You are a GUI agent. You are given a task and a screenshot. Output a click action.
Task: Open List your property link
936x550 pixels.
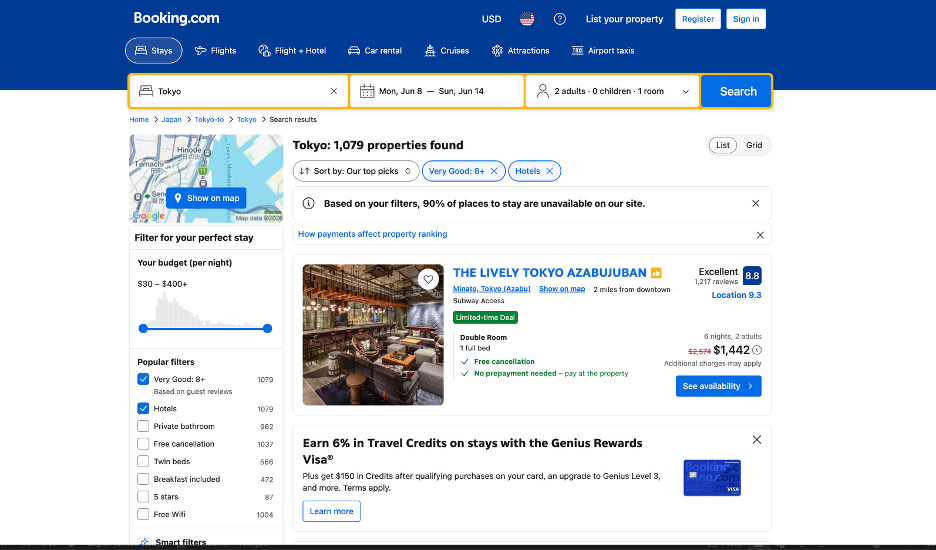(x=624, y=19)
